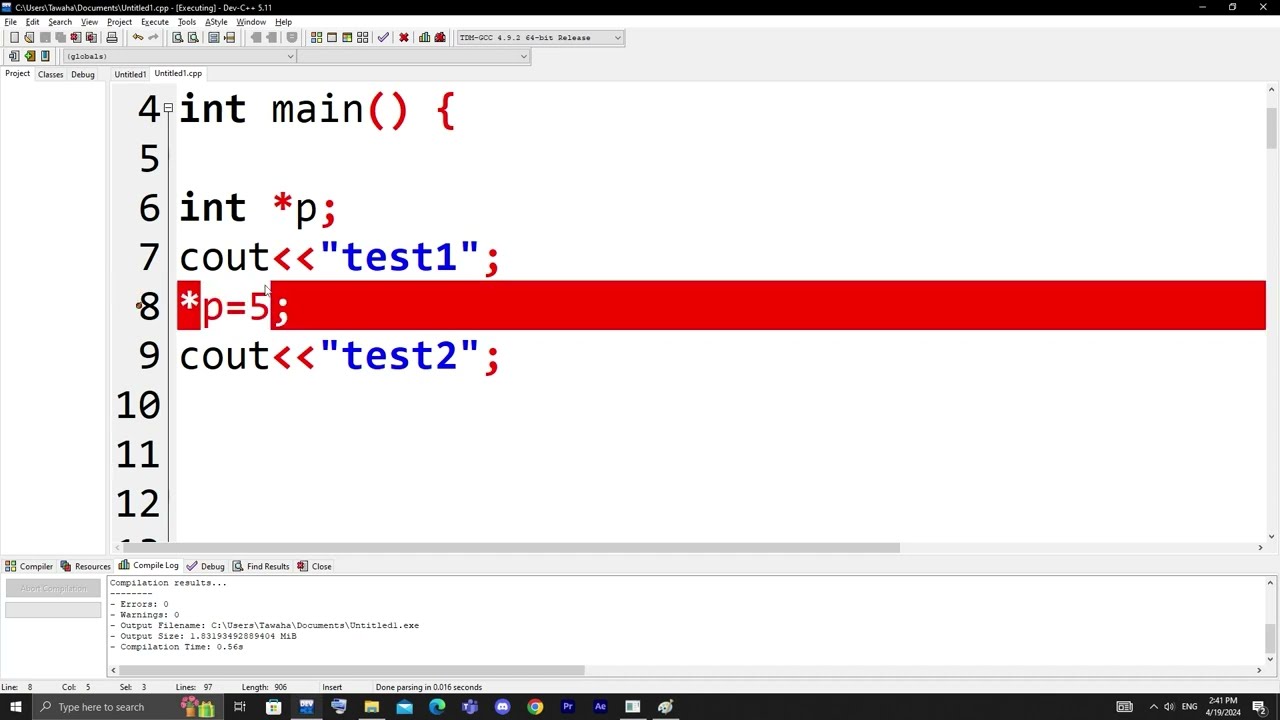The width and height of the screenshot is (1280, 720).
Task: Open the Search menu
Action: coord(60,21)
